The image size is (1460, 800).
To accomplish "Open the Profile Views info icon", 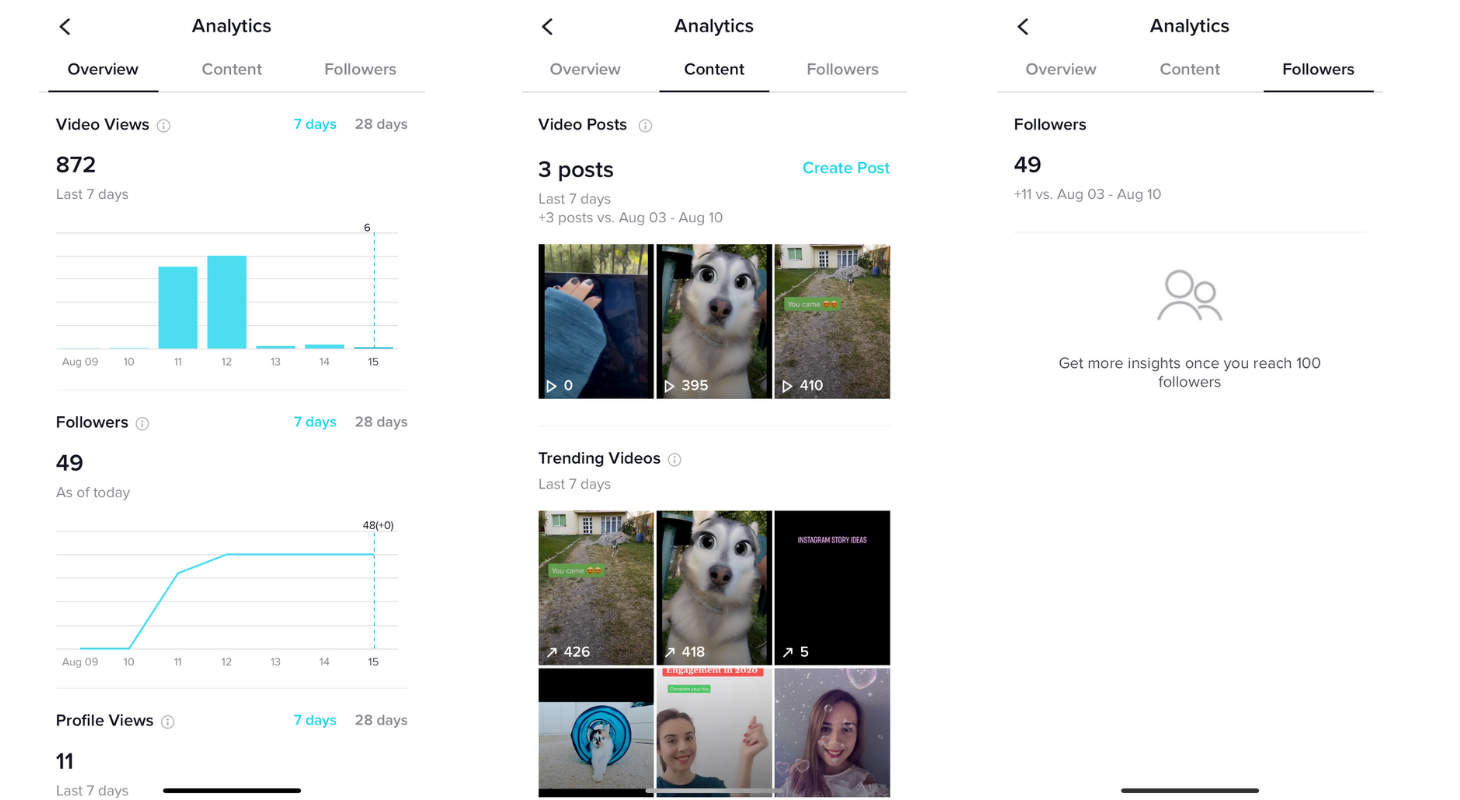I will pyautogui.click(x=168, y=721).
